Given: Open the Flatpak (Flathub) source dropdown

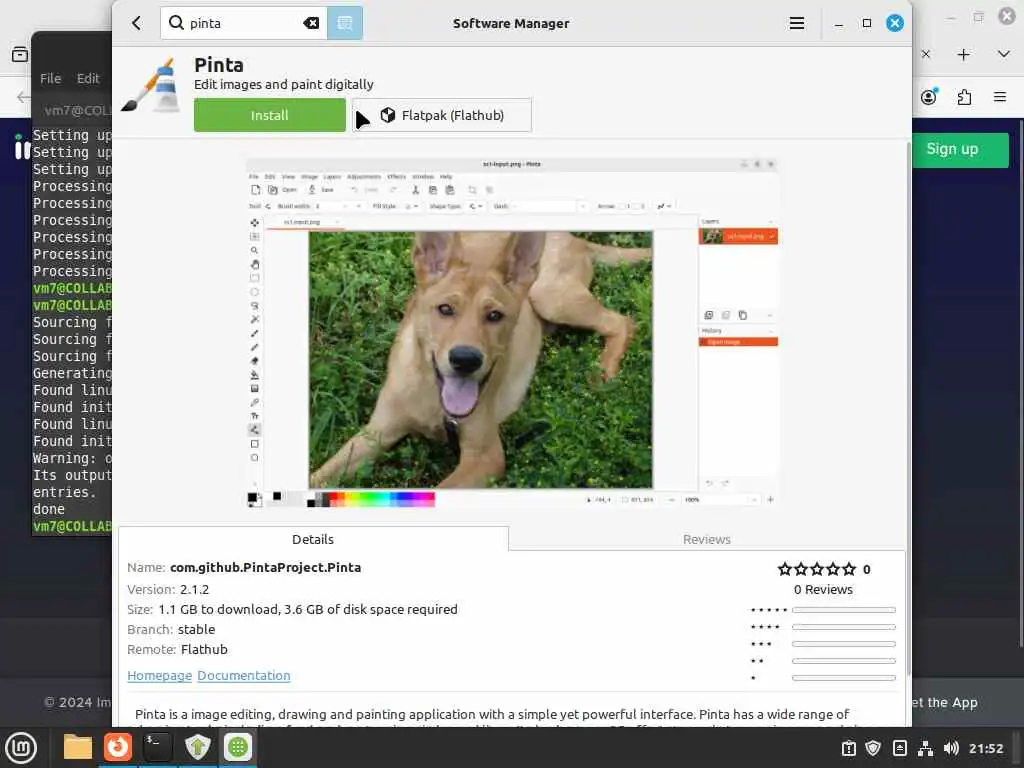Looking at the screenshot, I should pyautogui.click(x=442, y=115).
